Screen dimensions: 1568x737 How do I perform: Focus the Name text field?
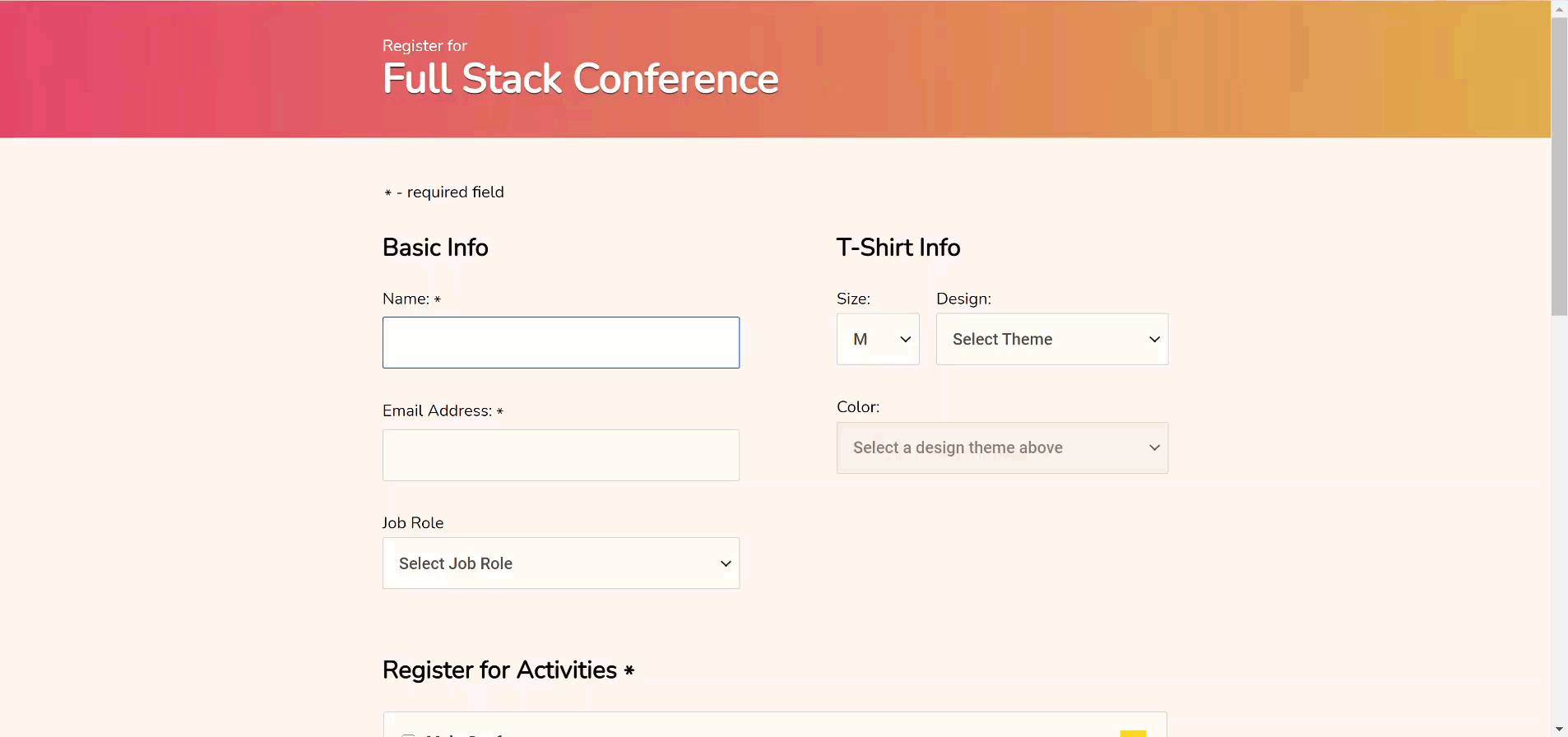point(561,342)
